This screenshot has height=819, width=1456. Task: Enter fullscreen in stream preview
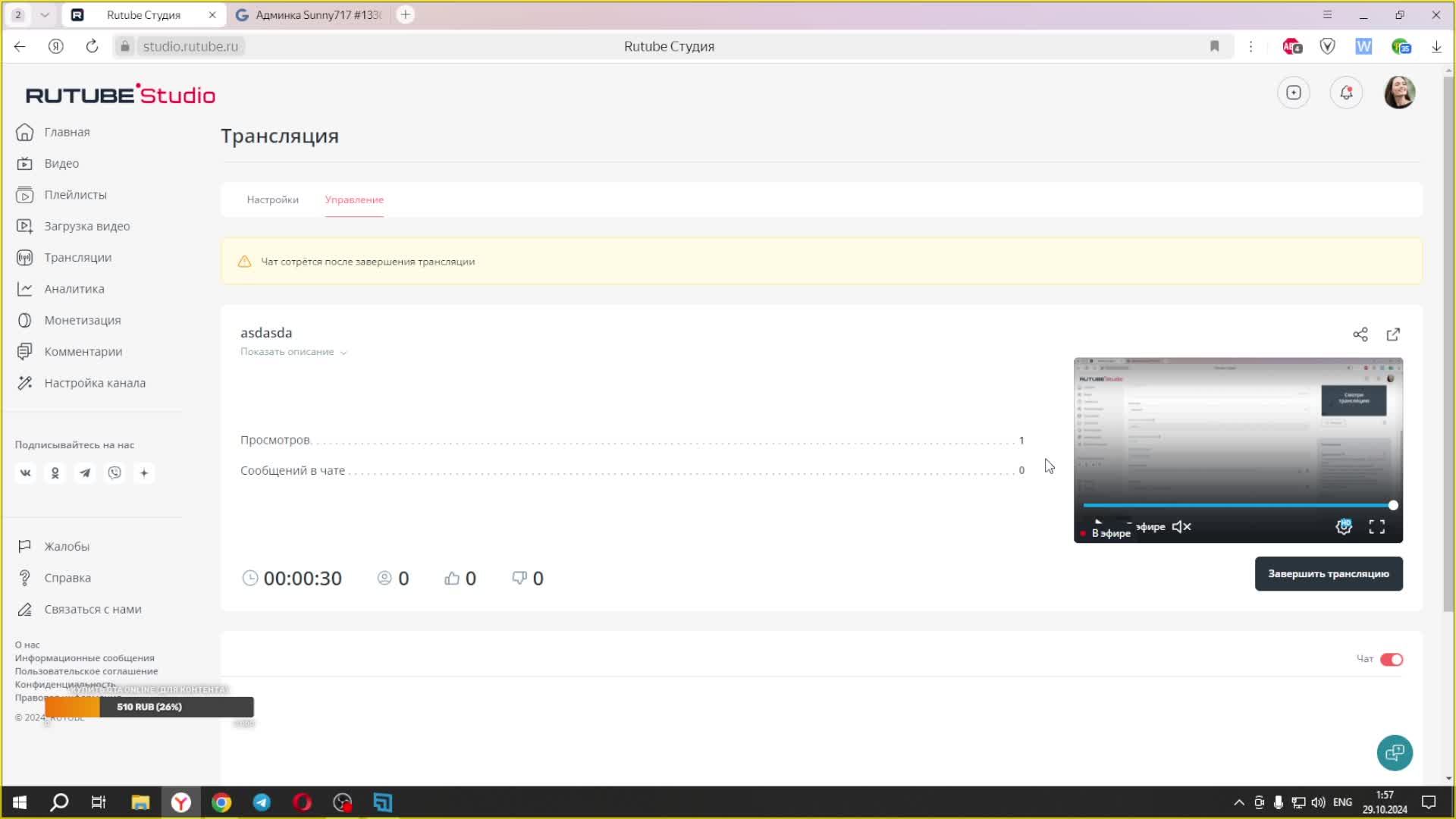tap(1376, 526)
